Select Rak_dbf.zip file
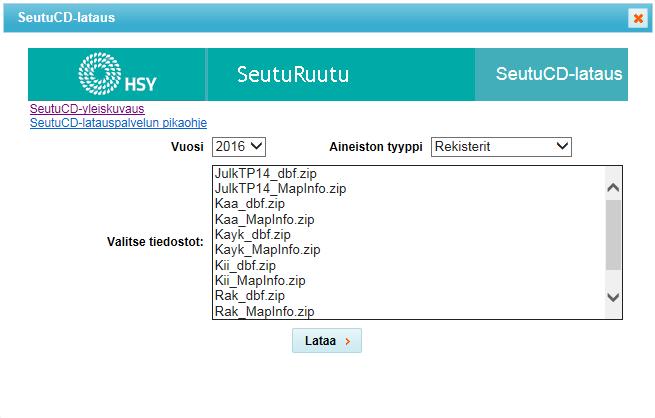 [x=409, y=296]
